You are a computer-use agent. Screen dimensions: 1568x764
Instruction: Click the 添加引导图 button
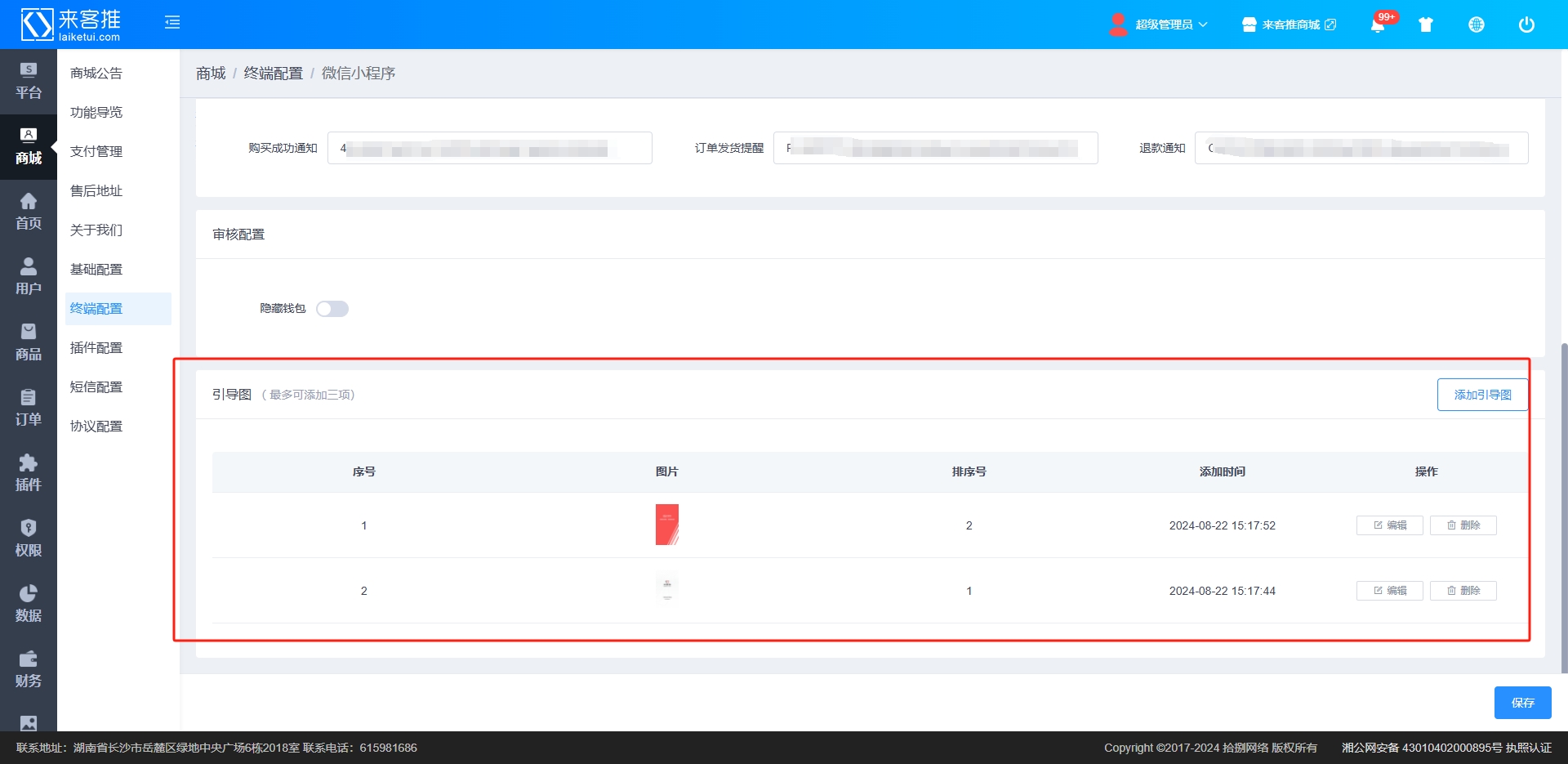[1482, 395]
